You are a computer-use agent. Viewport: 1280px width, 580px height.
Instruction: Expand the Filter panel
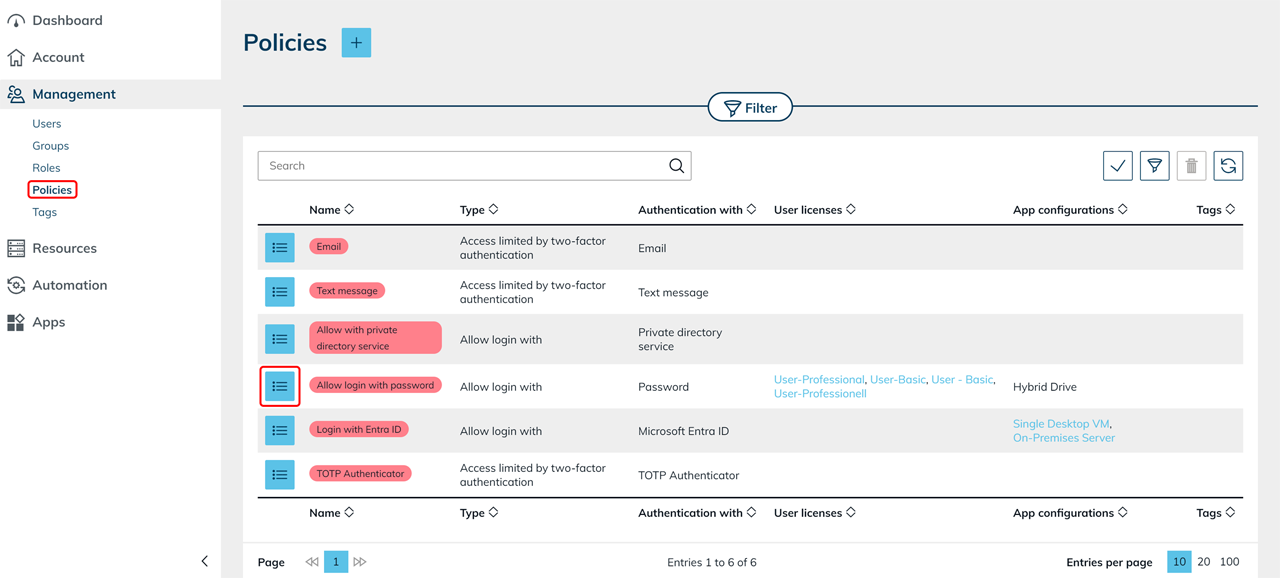(750, 108)
